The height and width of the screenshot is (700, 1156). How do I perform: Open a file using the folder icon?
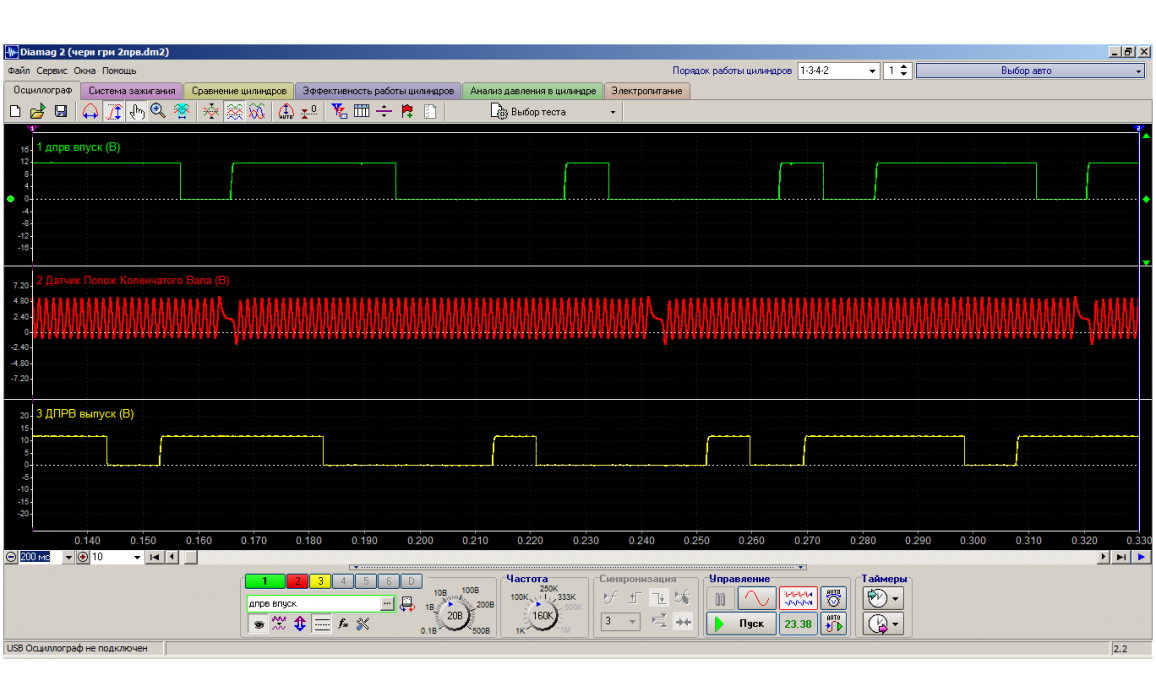tap(38, 111)
